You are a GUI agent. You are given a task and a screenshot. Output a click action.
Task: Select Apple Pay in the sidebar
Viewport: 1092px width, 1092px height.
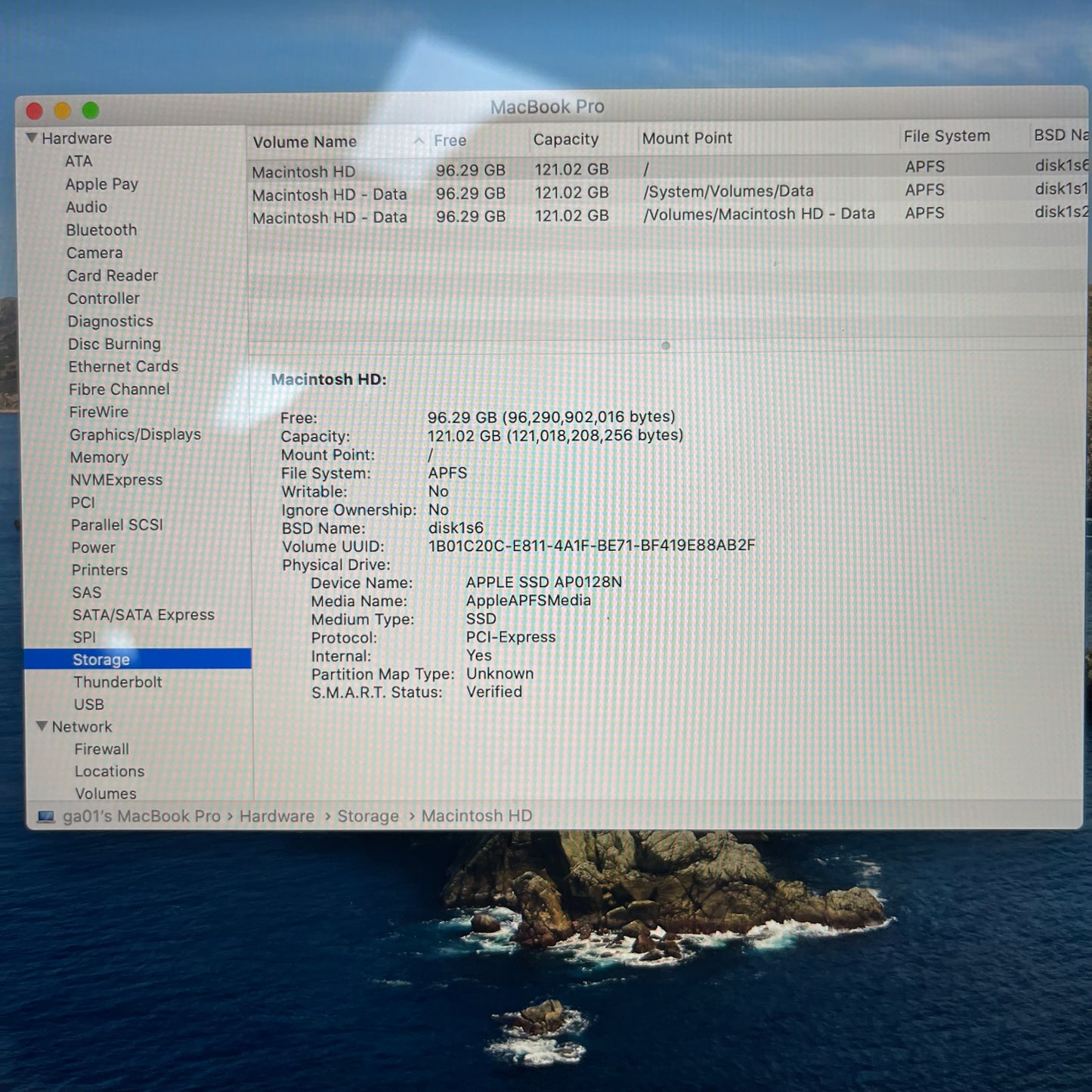tap(101, 184)
